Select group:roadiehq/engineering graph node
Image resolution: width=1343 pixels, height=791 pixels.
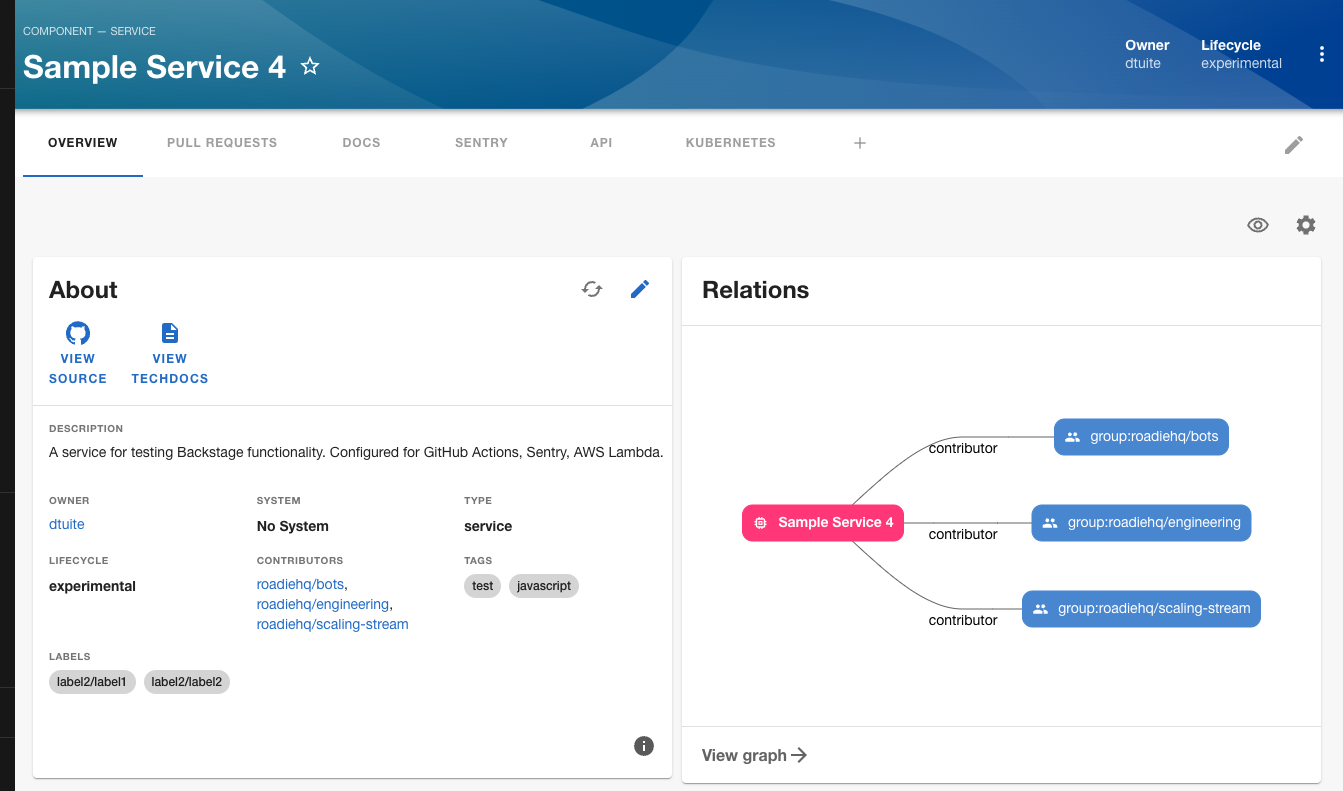pyautogui.click(x=1141, y=523)
